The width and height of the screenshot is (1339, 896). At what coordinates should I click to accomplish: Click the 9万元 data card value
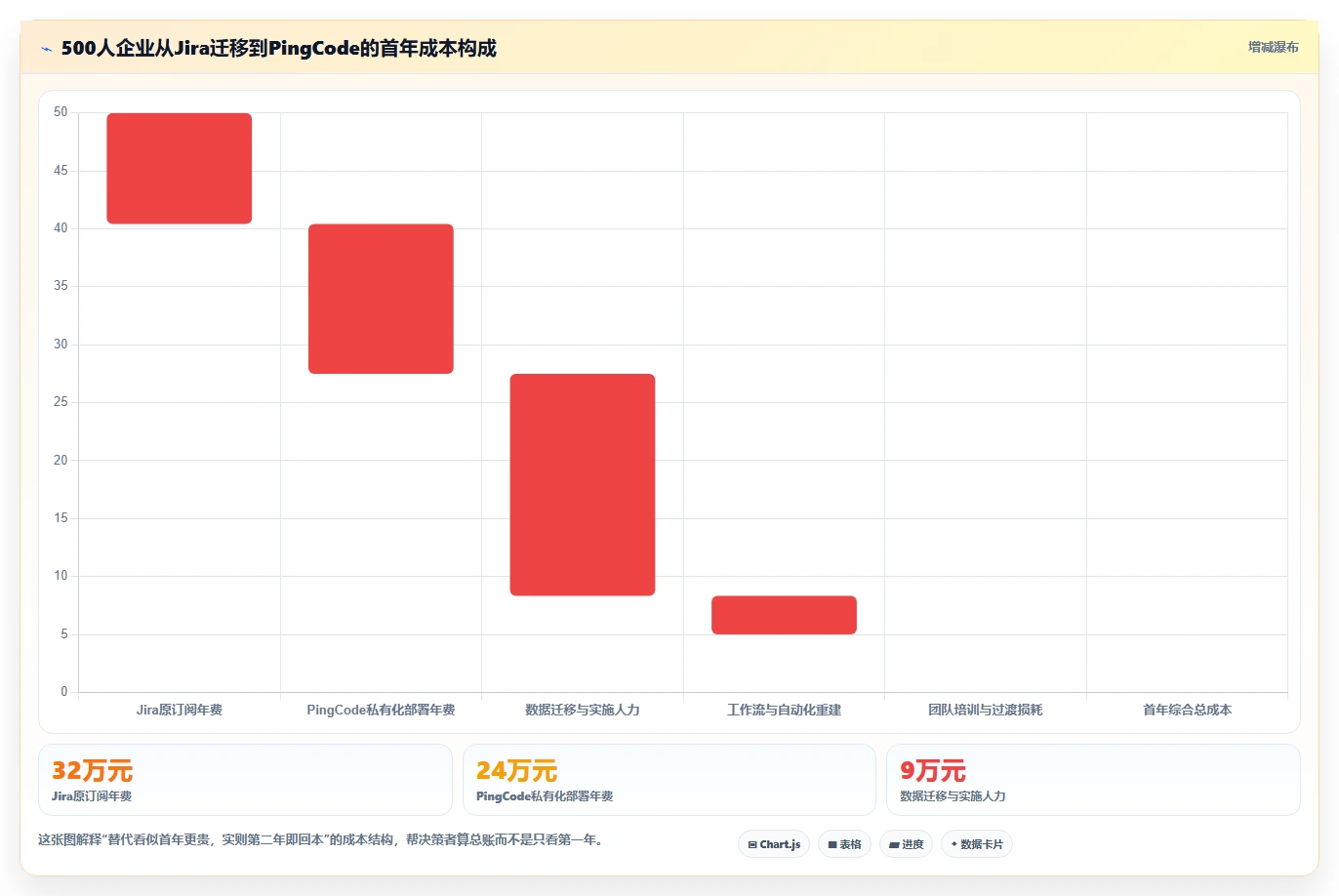click(x=933, y=771)
